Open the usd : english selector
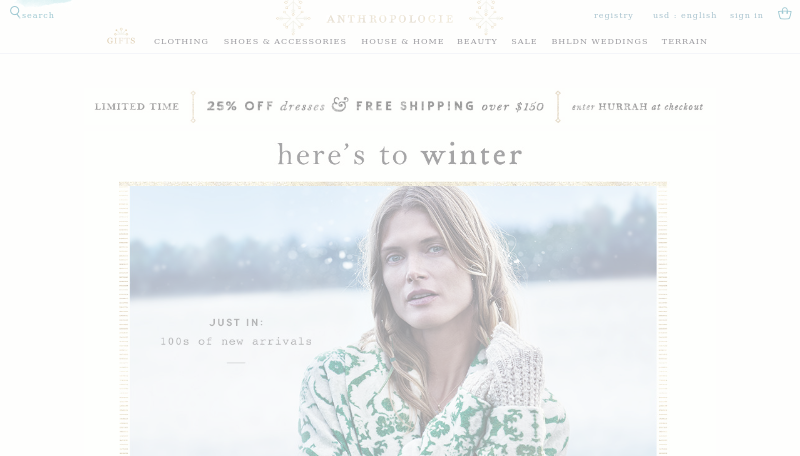This screenshot has height=456, width=800. pos(685,15)
